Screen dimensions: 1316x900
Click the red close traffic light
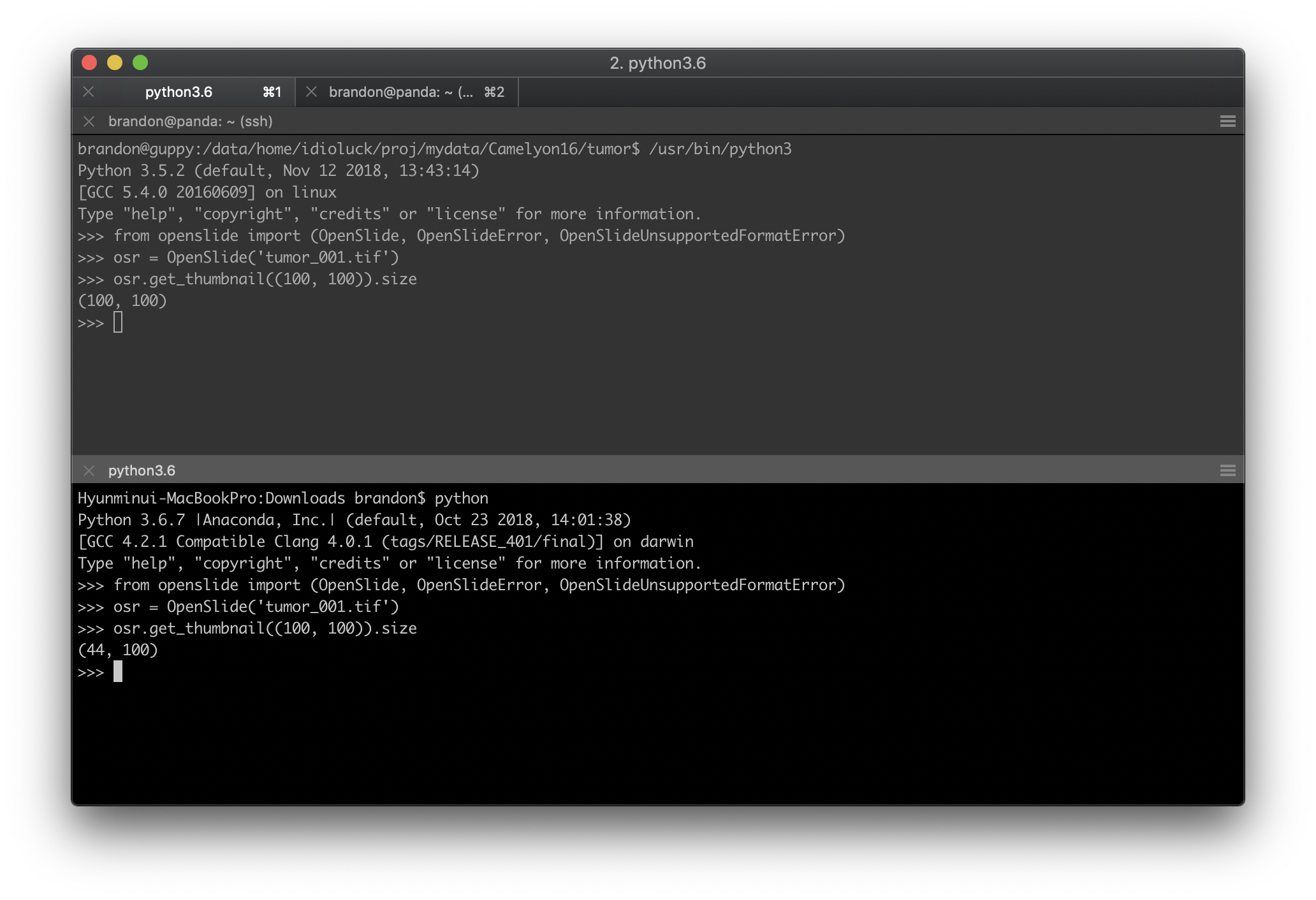90,63
